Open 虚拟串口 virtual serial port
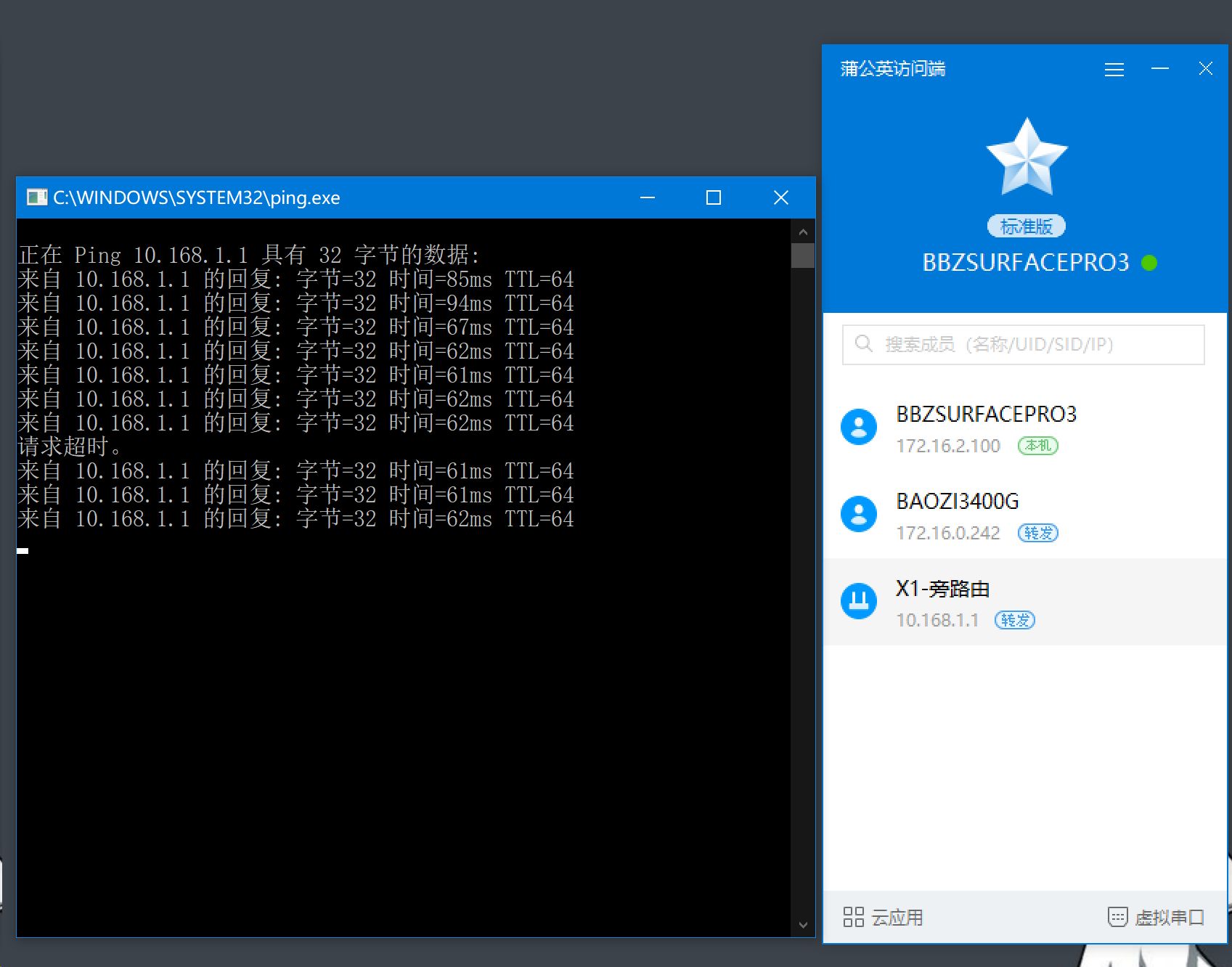 pyautogui.click(x=1156, y=918)
